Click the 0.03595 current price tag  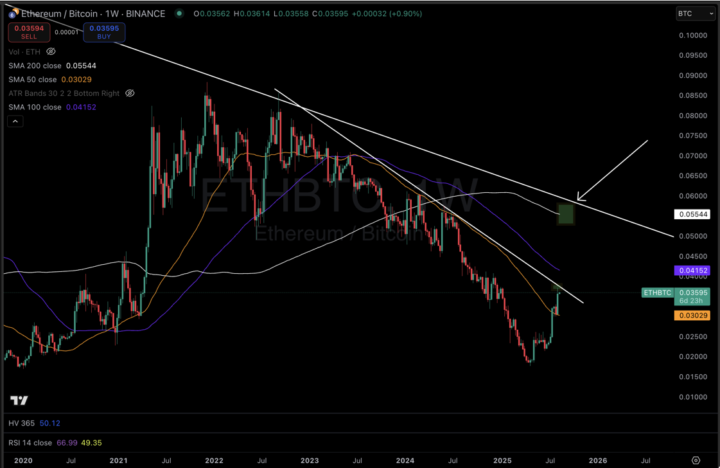click(x=692, y=296)
